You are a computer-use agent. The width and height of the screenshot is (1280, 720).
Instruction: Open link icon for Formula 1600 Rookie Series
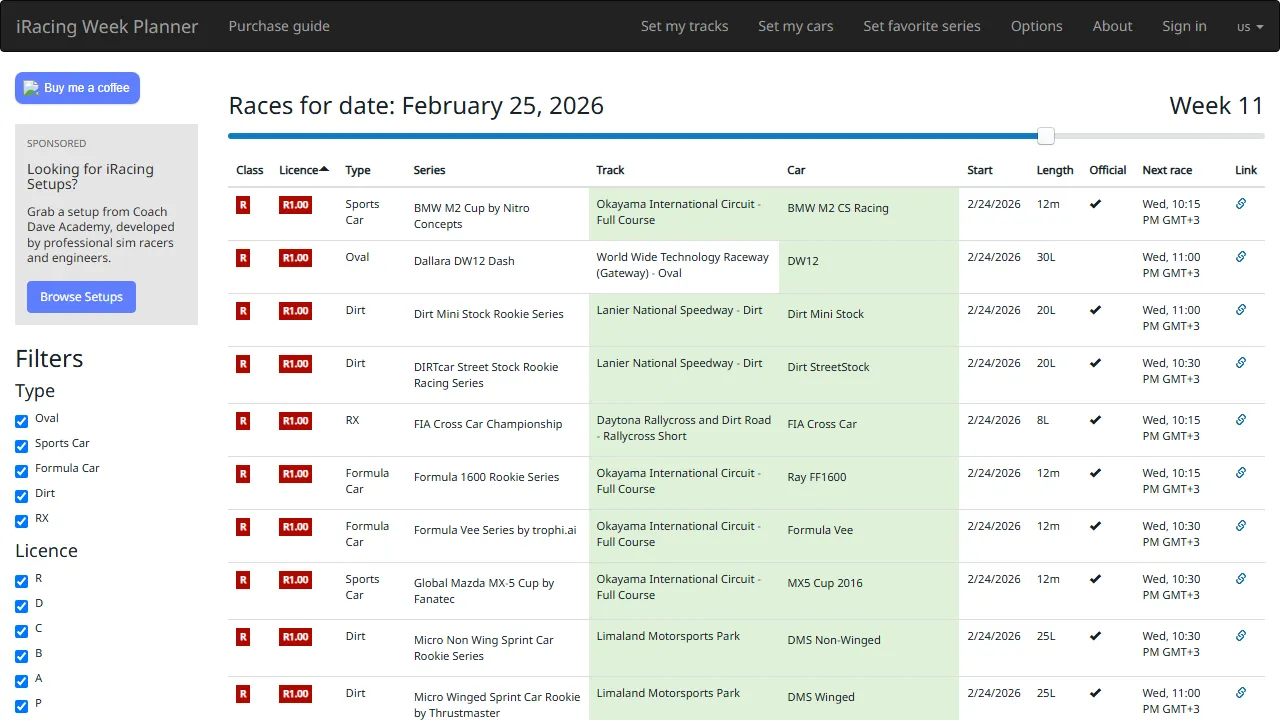tap(1241, 473)
